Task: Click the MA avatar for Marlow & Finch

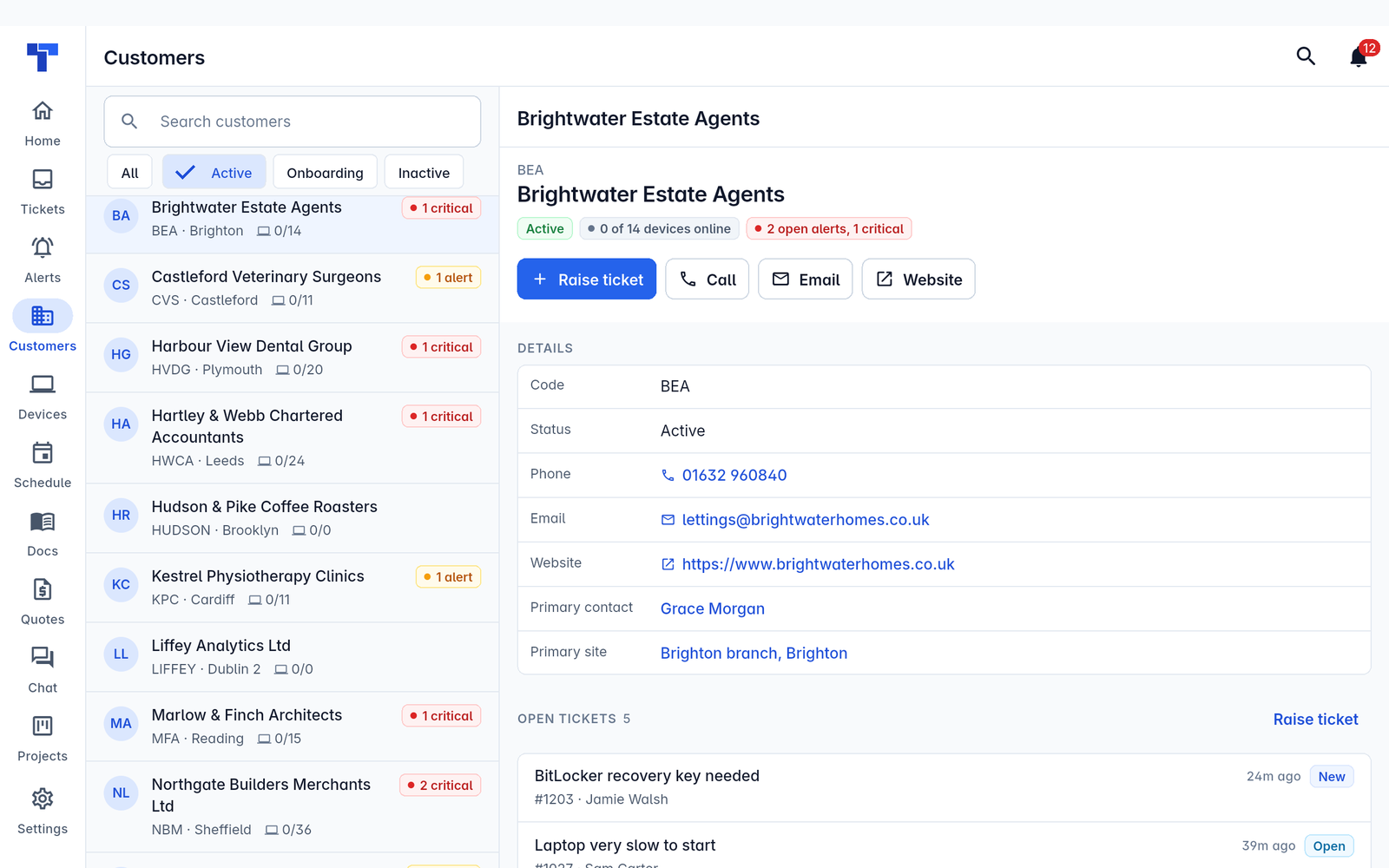Action: point(122,724)
